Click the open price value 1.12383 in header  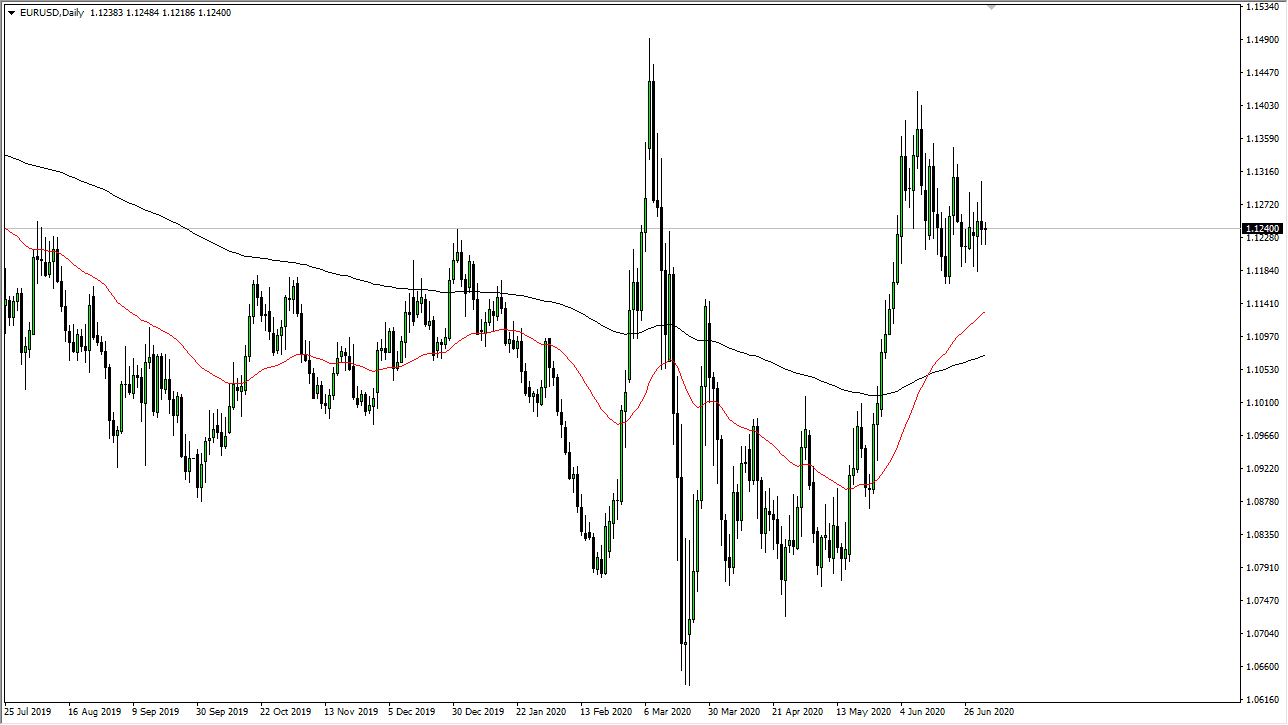click(105, 13)
